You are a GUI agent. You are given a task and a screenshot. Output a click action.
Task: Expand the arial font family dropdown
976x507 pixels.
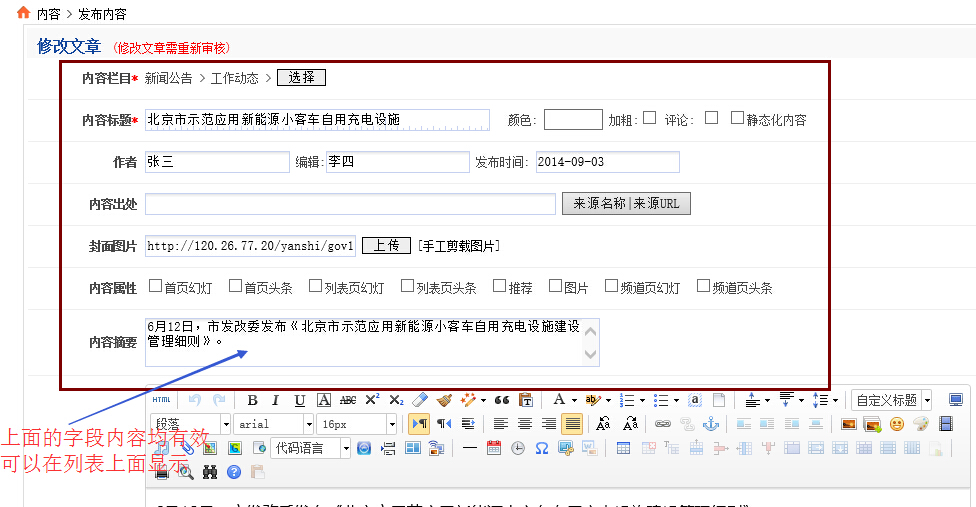coord(307,424)
